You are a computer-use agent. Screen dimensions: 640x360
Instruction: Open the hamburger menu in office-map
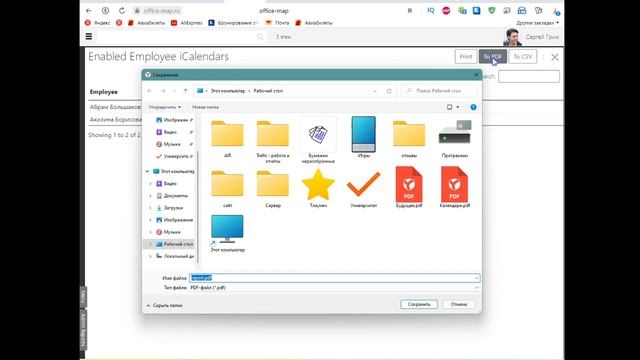89,36
